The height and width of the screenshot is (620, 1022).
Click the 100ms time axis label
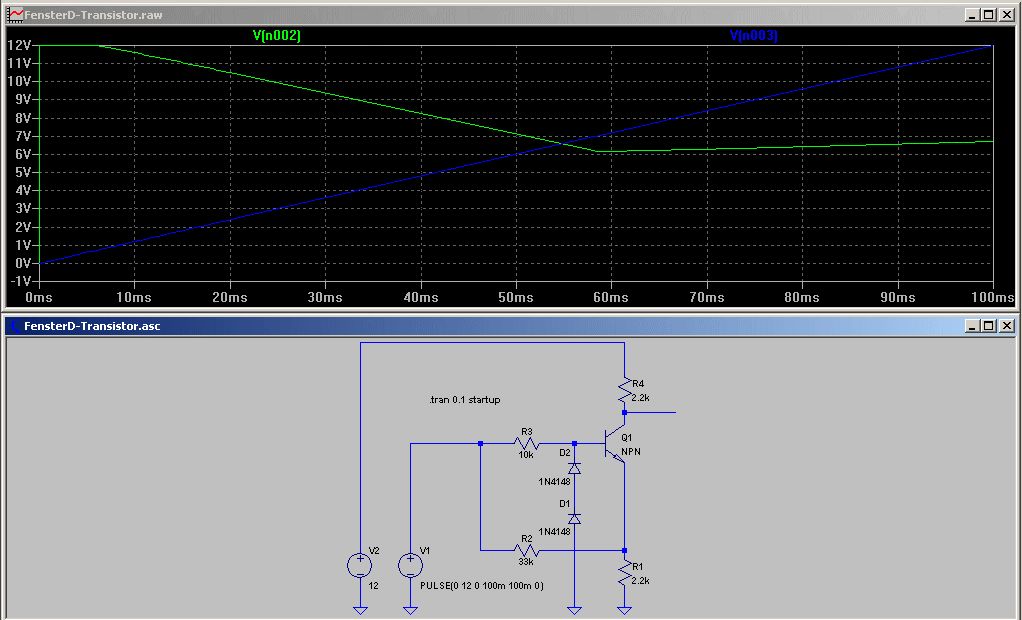[993, 297]
